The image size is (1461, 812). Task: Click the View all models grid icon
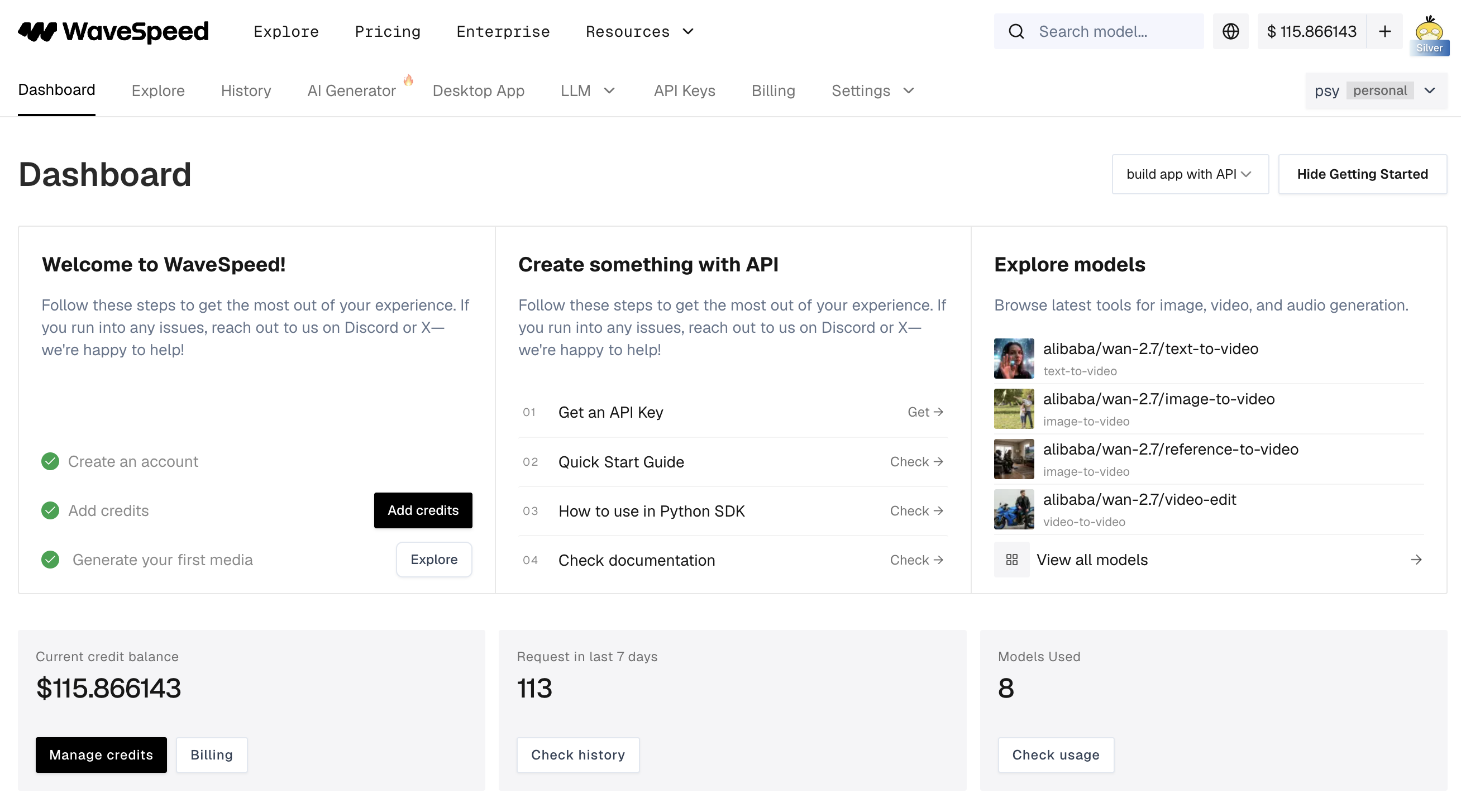tap(1012, 560)
